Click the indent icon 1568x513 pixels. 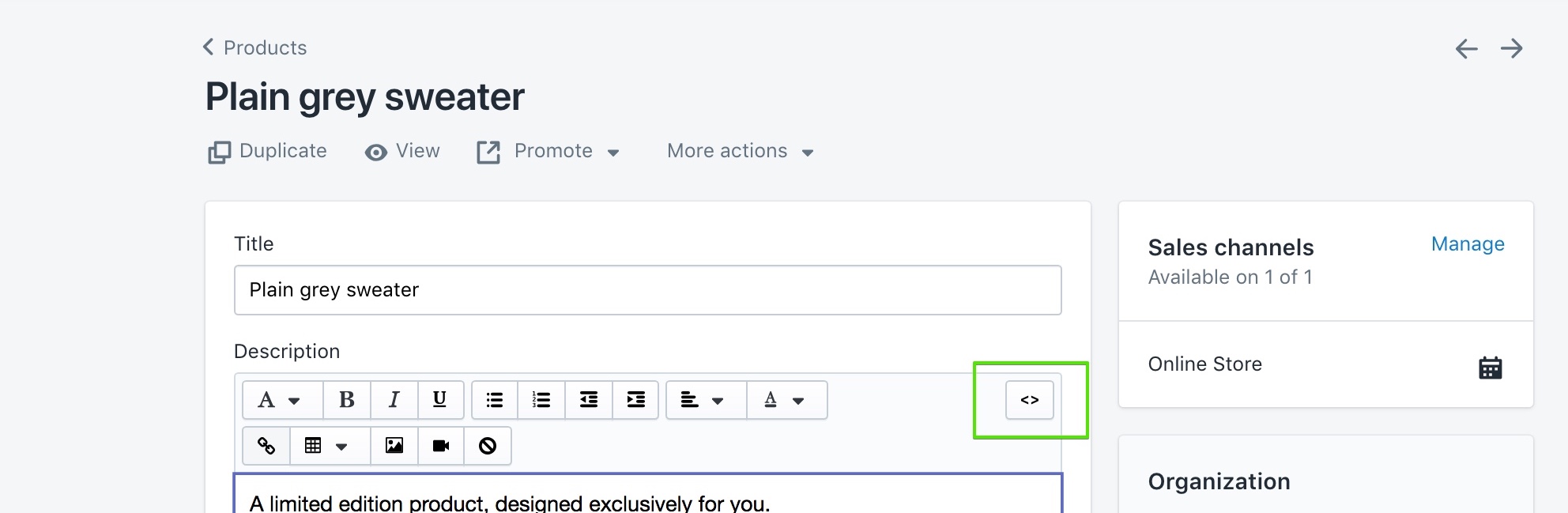click(x=635, y=400)
